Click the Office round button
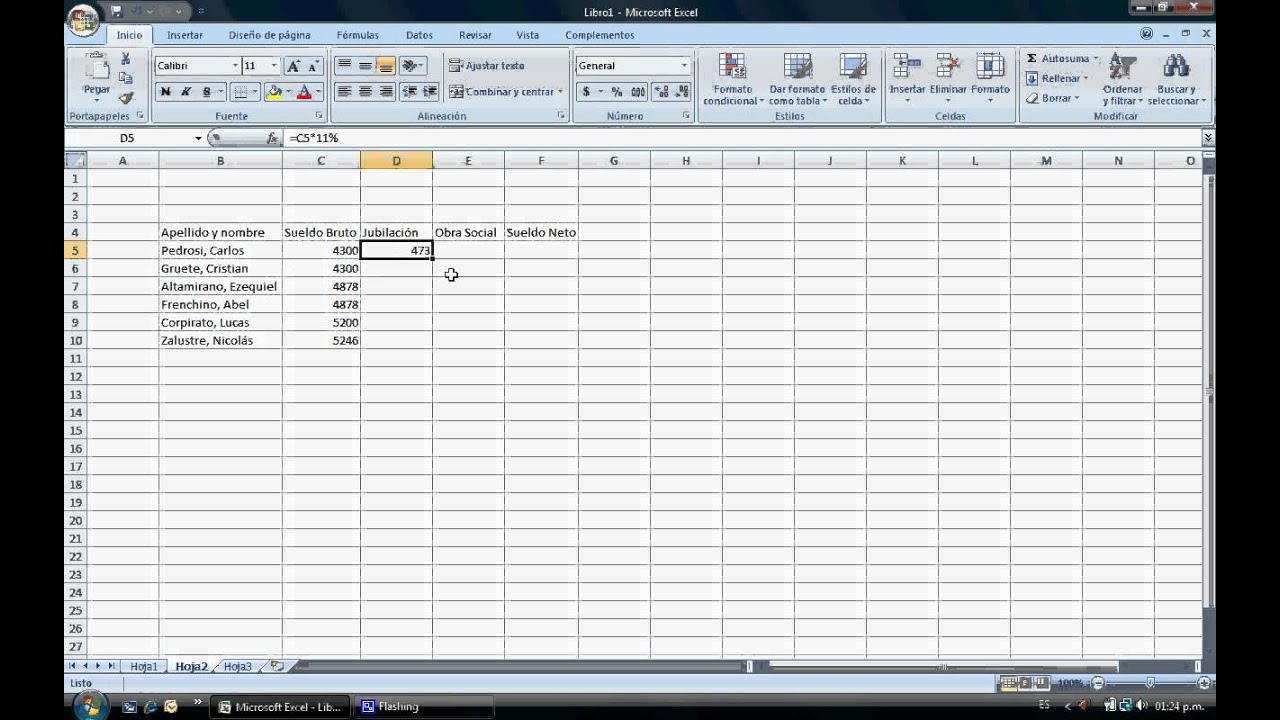This screenshot has width=1280, height=720. coord(84,18)
